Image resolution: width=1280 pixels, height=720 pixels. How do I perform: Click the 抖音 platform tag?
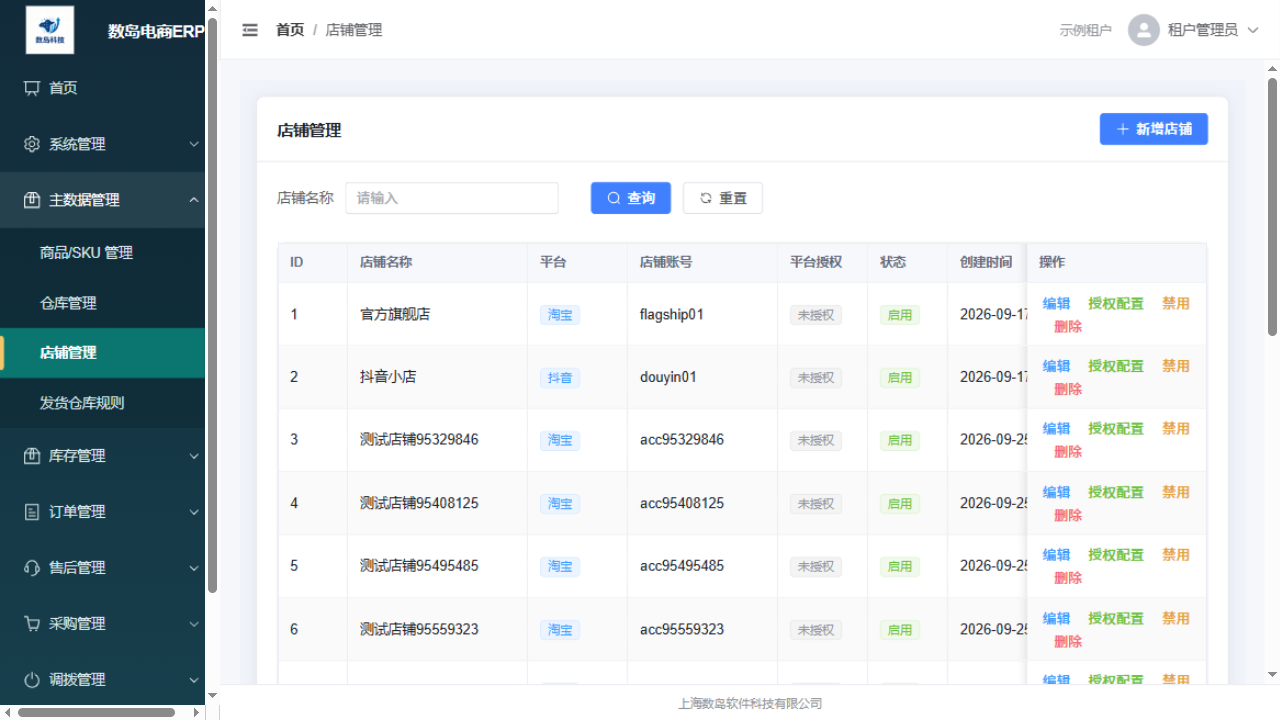[x=560, y=378]
